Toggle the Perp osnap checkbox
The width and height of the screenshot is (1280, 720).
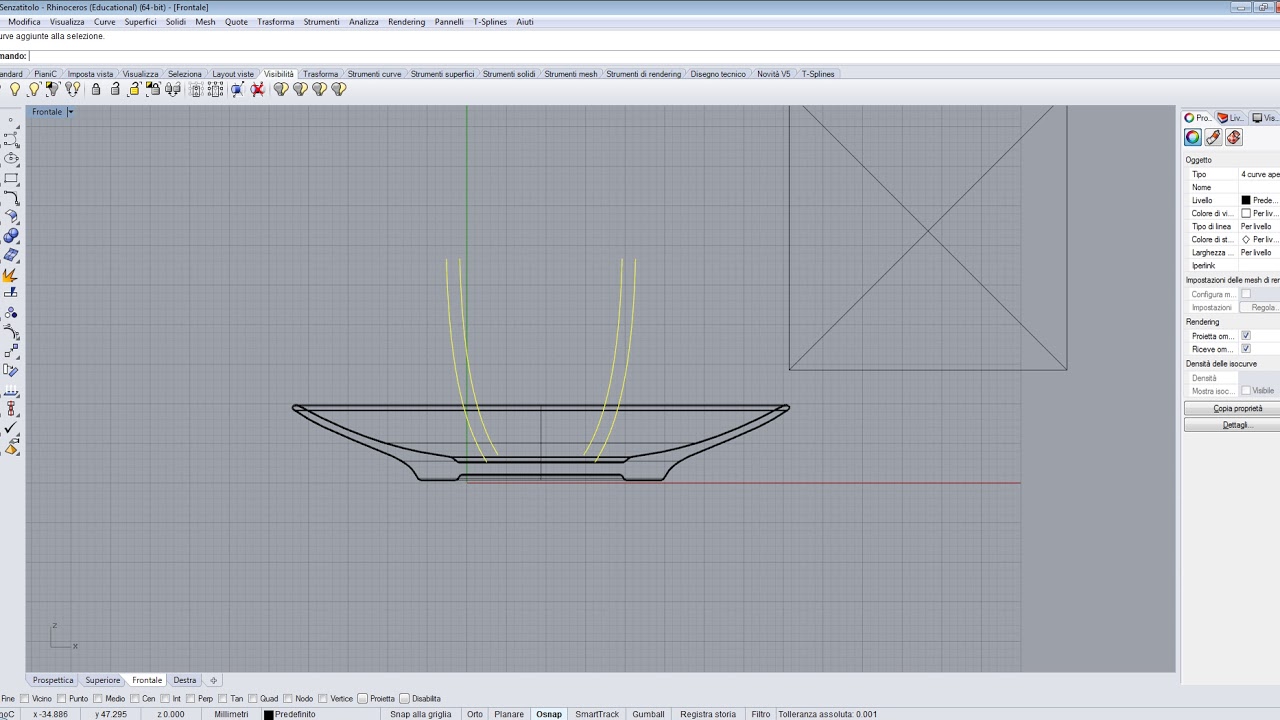point(190,699)
